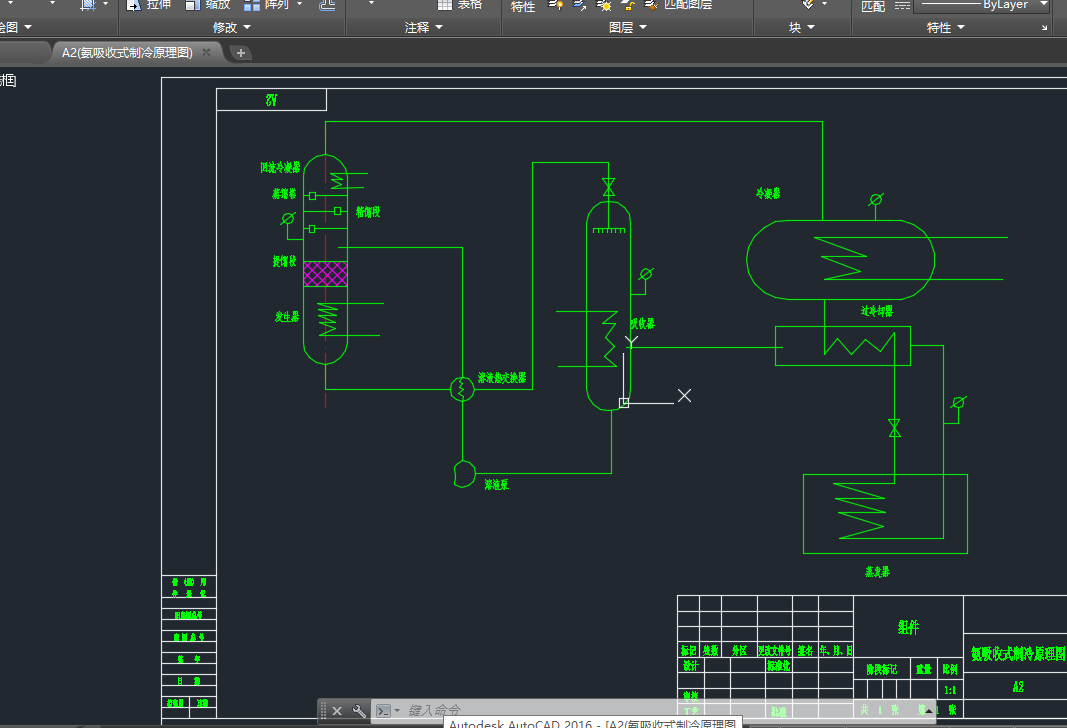This screenshot has height=728, width=1067.
Task: Select the magenta hatched 提馏段 block
Action: [325, 274]
